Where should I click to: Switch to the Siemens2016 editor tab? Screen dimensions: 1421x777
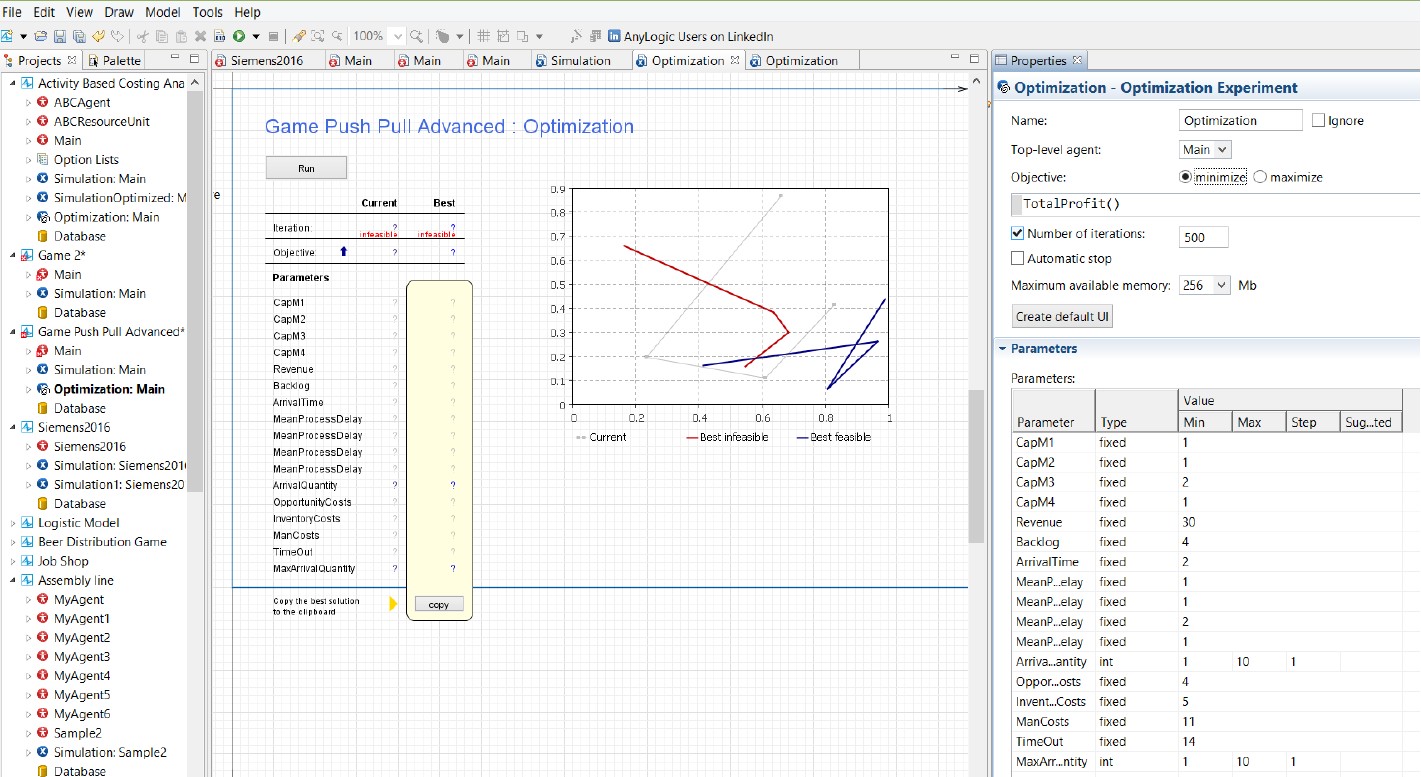(265, 61)
